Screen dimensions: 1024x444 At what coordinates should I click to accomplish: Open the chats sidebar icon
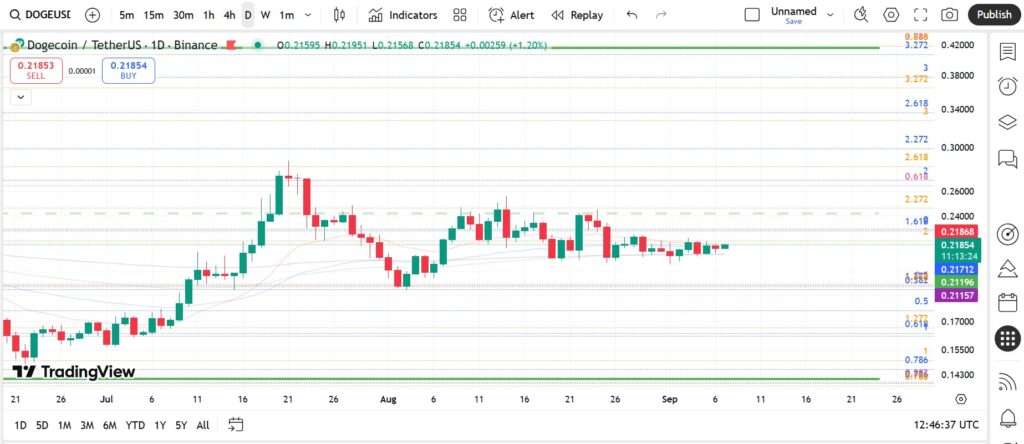coord(1008,158)
